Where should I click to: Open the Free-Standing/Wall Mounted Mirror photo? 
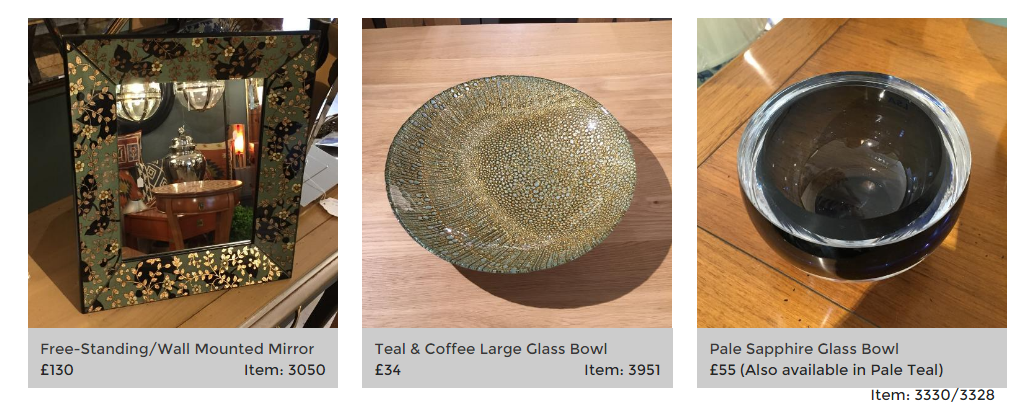(182, 173)
